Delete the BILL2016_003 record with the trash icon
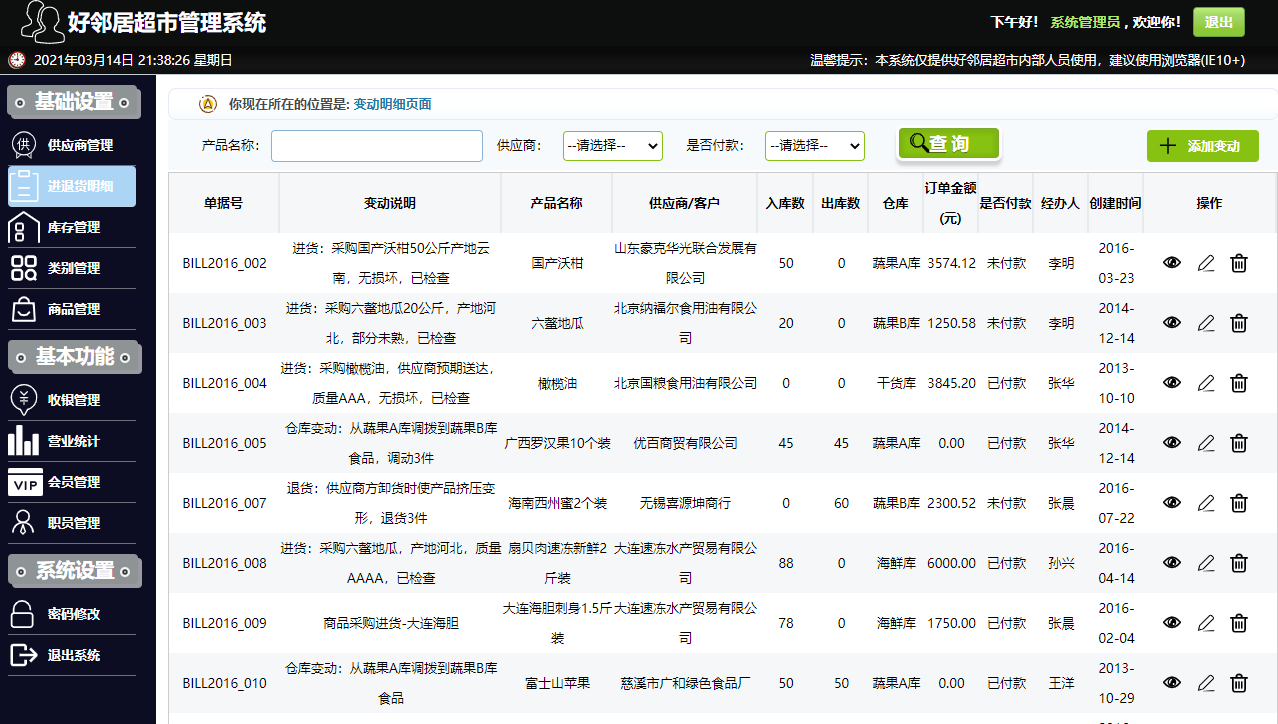Screen dimensions: 1278x724 [1239, 323]
